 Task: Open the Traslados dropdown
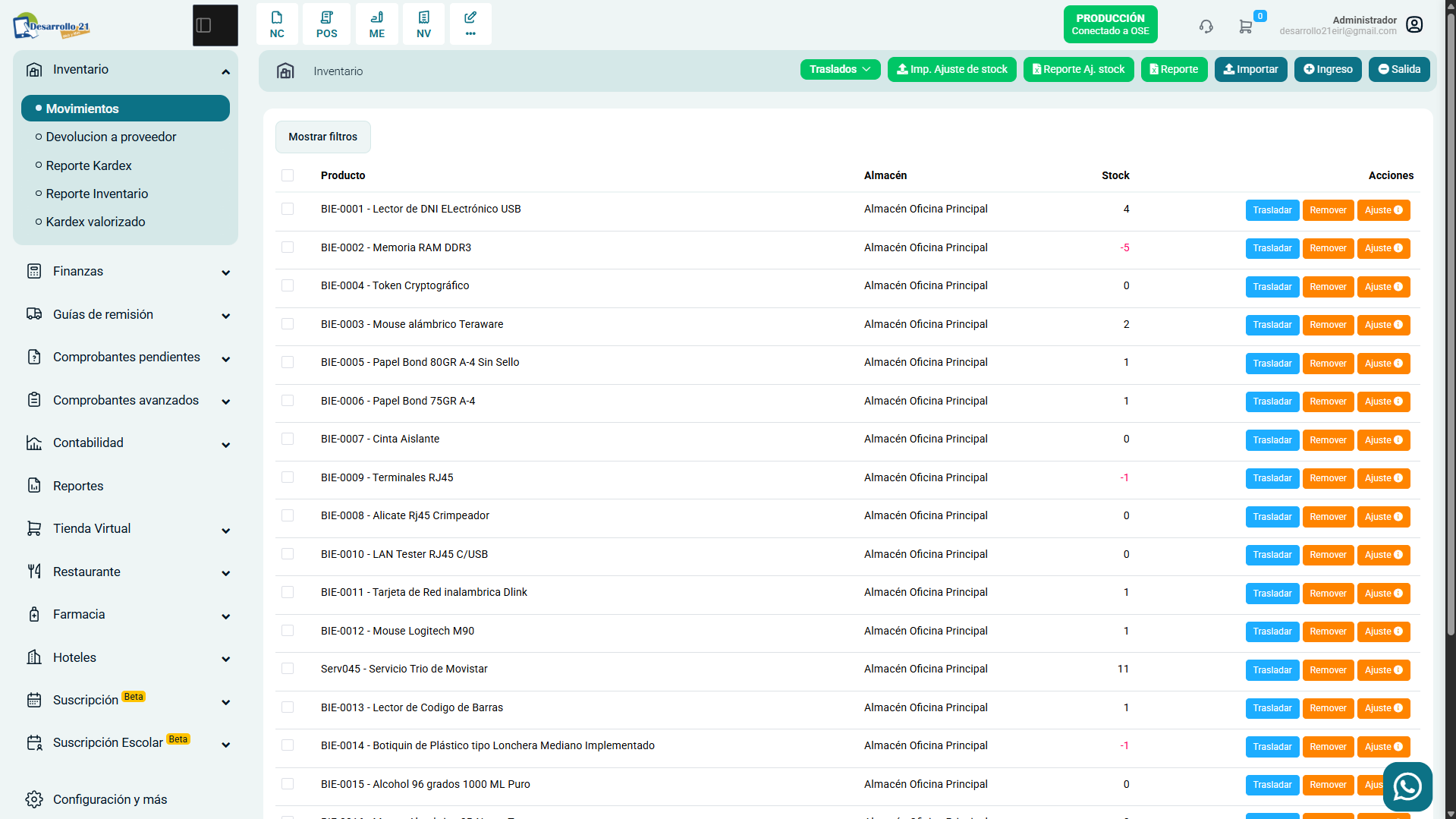click(x=840, y=69)
